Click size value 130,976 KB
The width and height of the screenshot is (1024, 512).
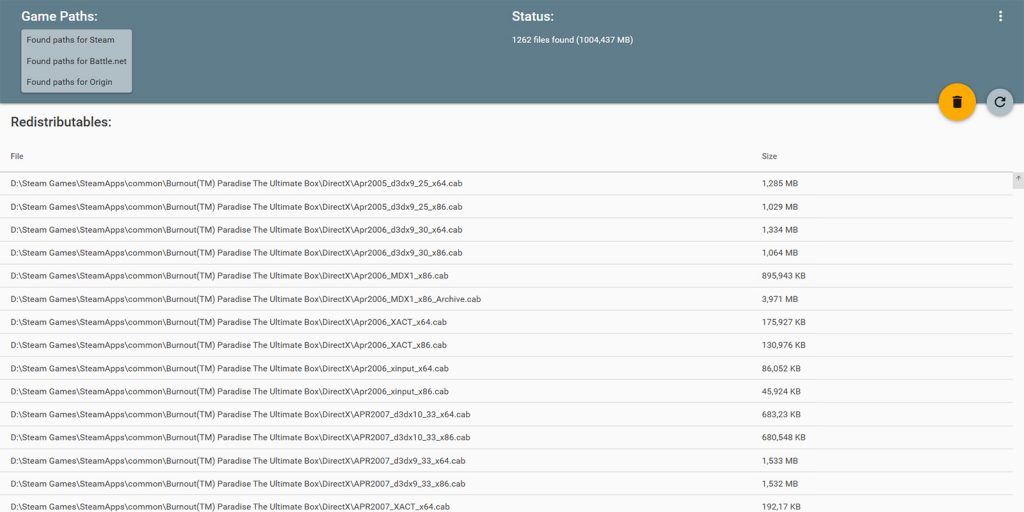point(784,345)
